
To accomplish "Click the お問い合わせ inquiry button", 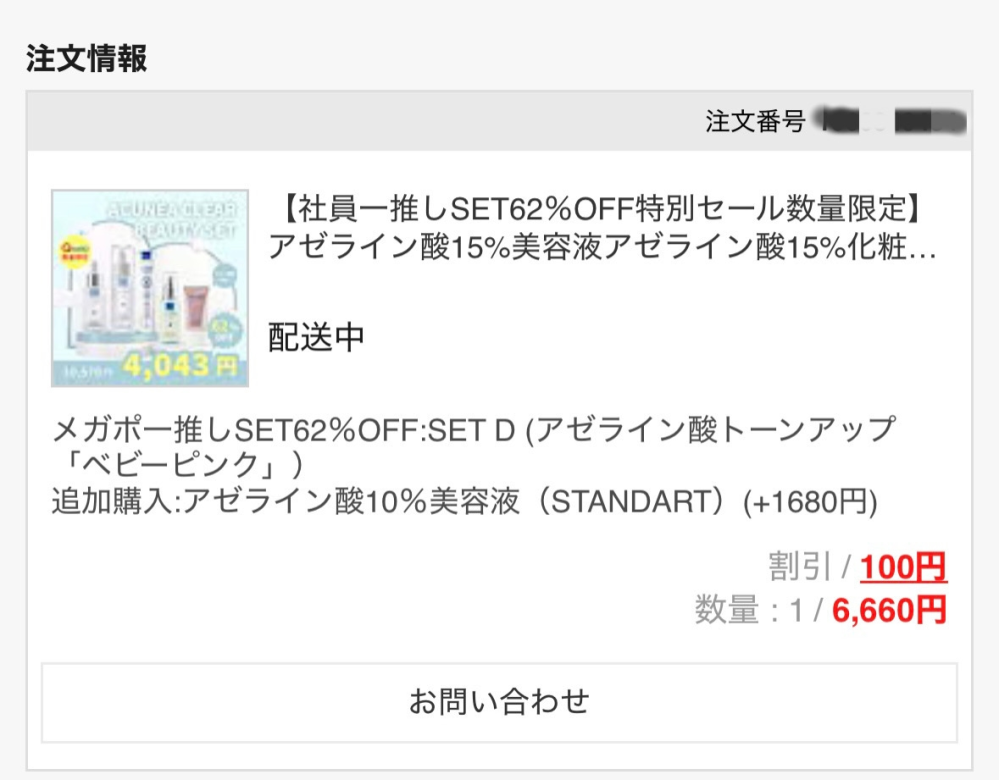I will [x=500, y=703].
